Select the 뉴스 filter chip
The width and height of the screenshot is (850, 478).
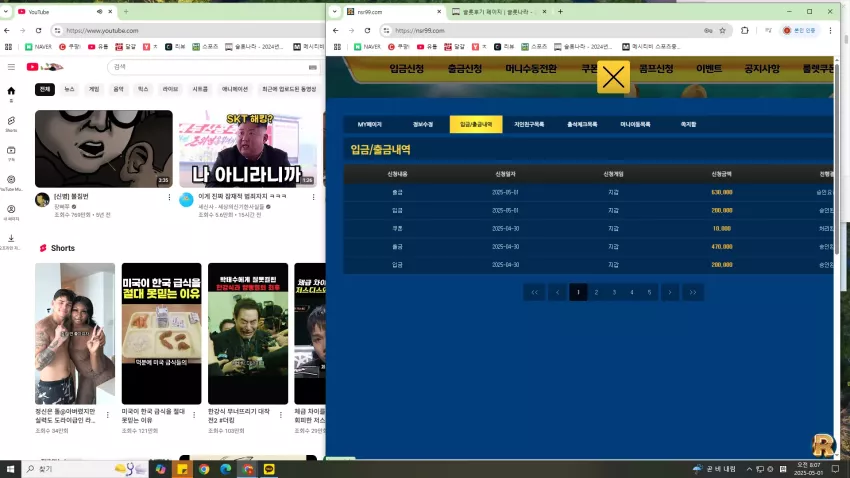click(69, 89)
